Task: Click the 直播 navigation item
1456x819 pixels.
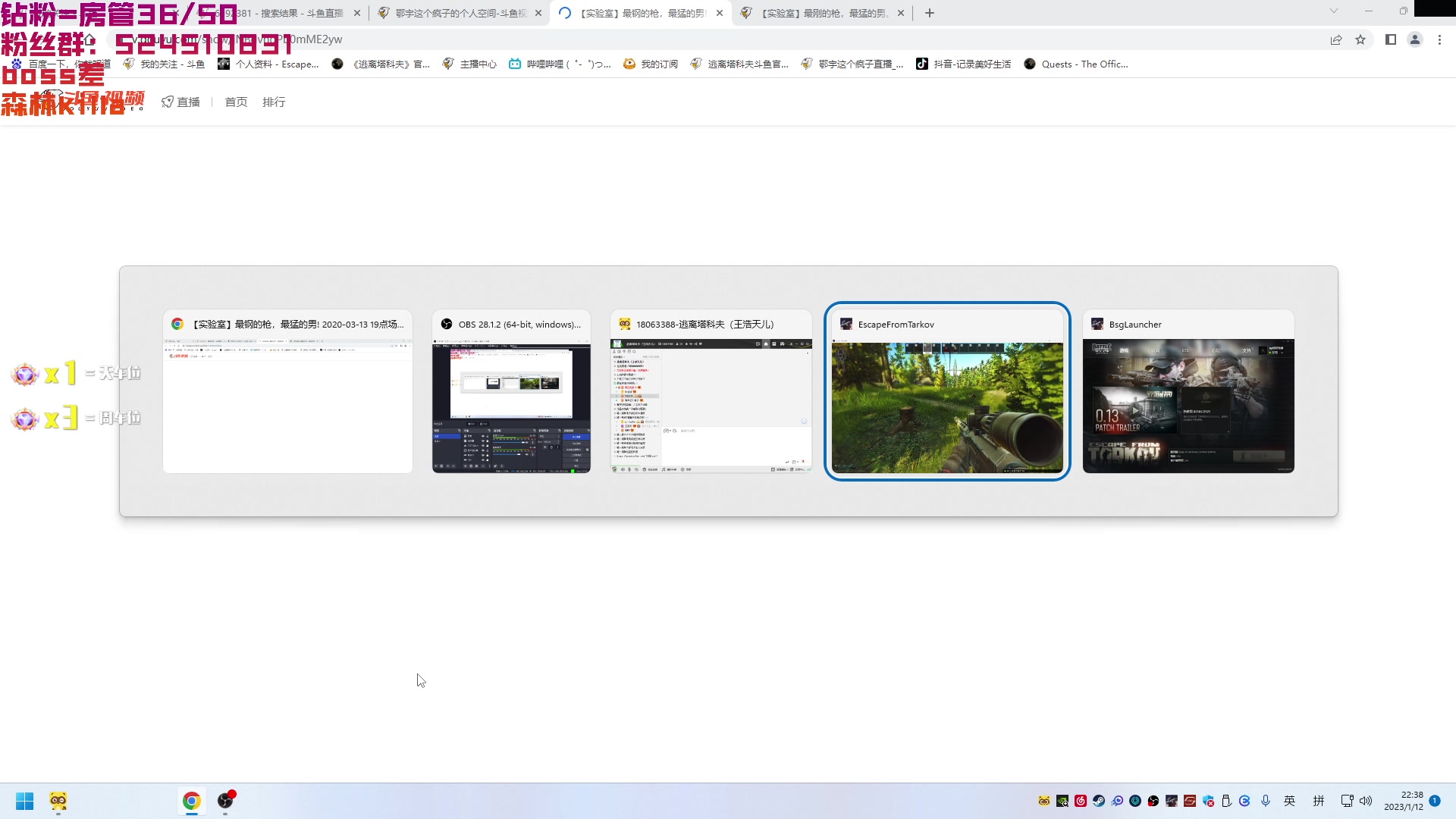Action: (181, 102)
